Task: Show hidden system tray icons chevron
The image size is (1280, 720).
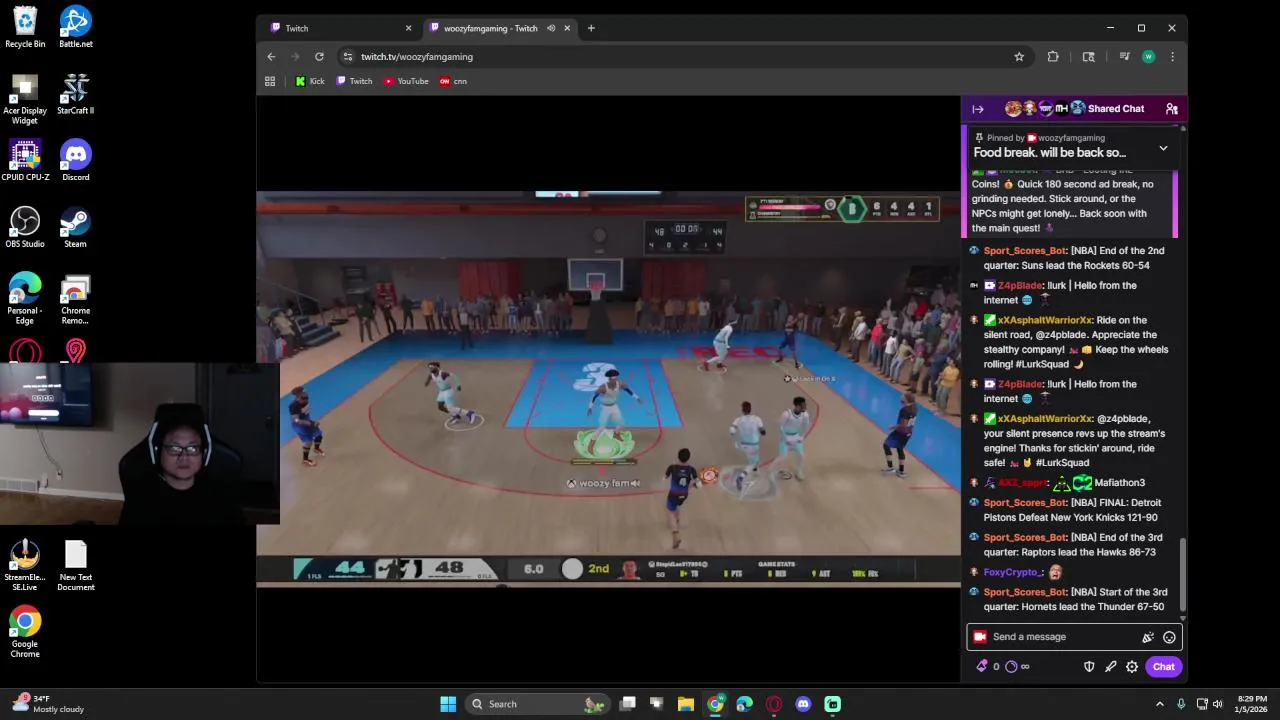Action: pos(1161,704)
